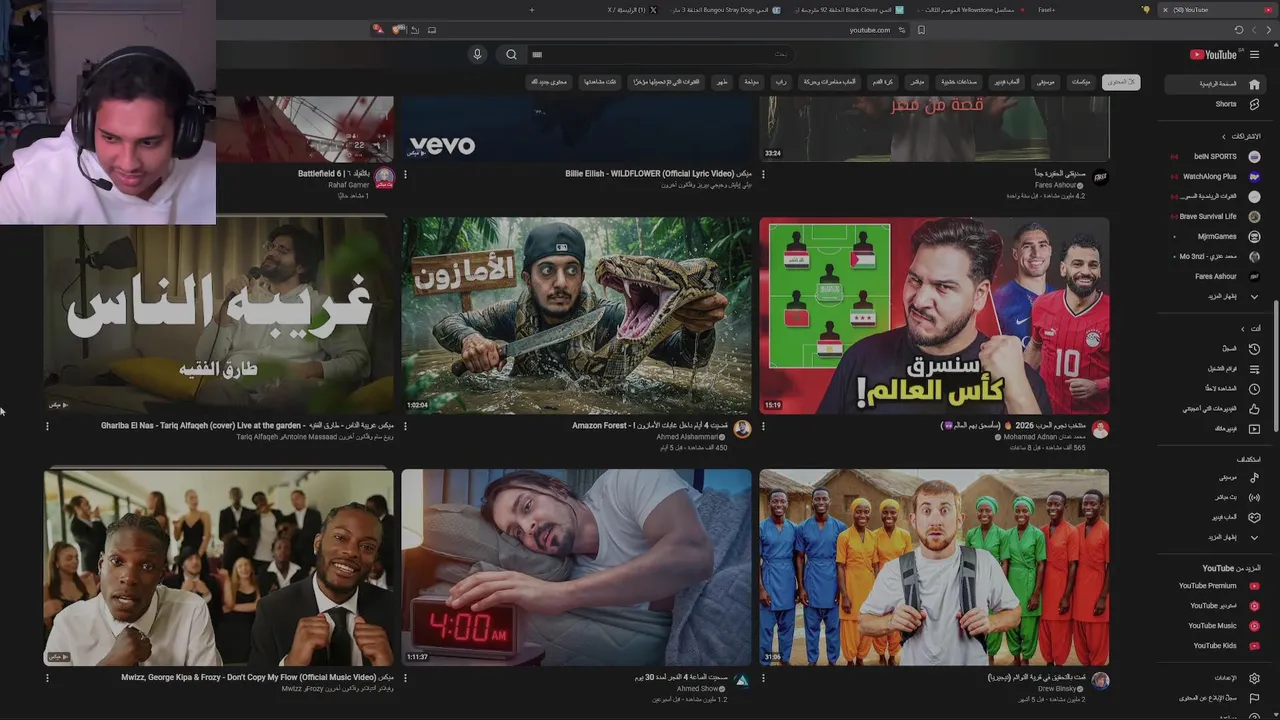Open Shorts from the sidebar

1215,104
